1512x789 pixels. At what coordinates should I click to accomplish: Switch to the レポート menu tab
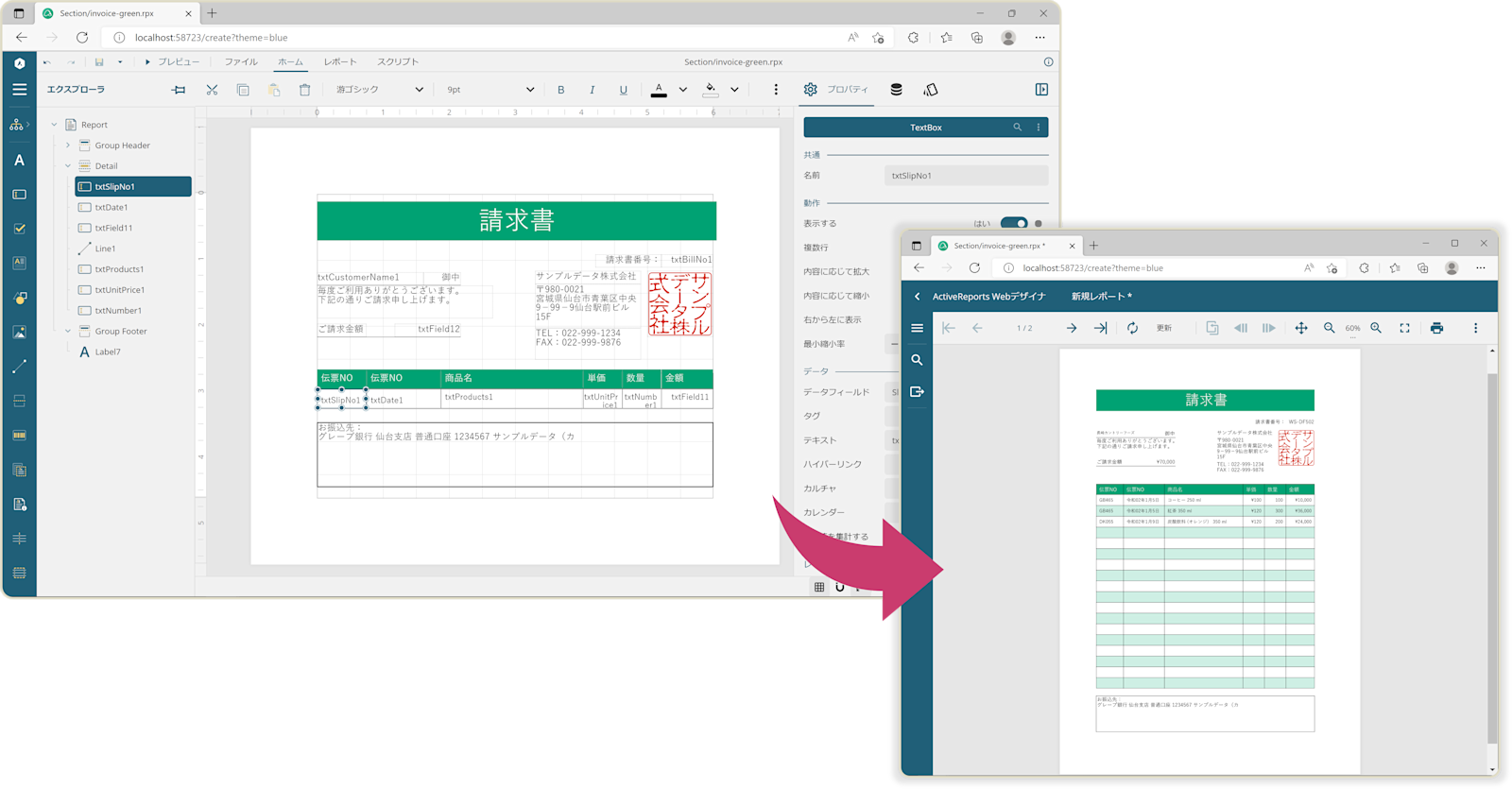(x=340, y=61)
